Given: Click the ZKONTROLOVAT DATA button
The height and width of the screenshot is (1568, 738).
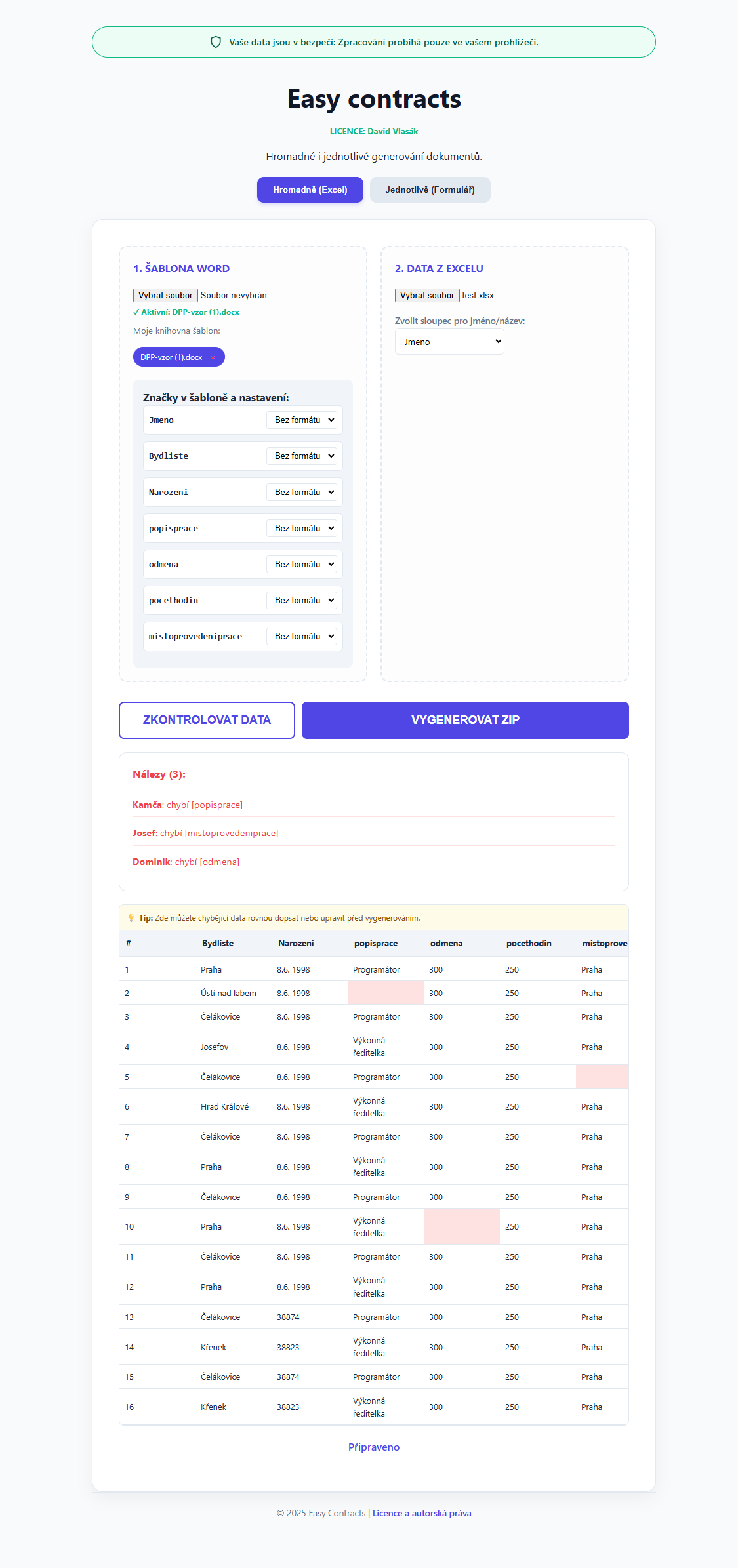Looking at the screenshot, I should pos(207,720).
